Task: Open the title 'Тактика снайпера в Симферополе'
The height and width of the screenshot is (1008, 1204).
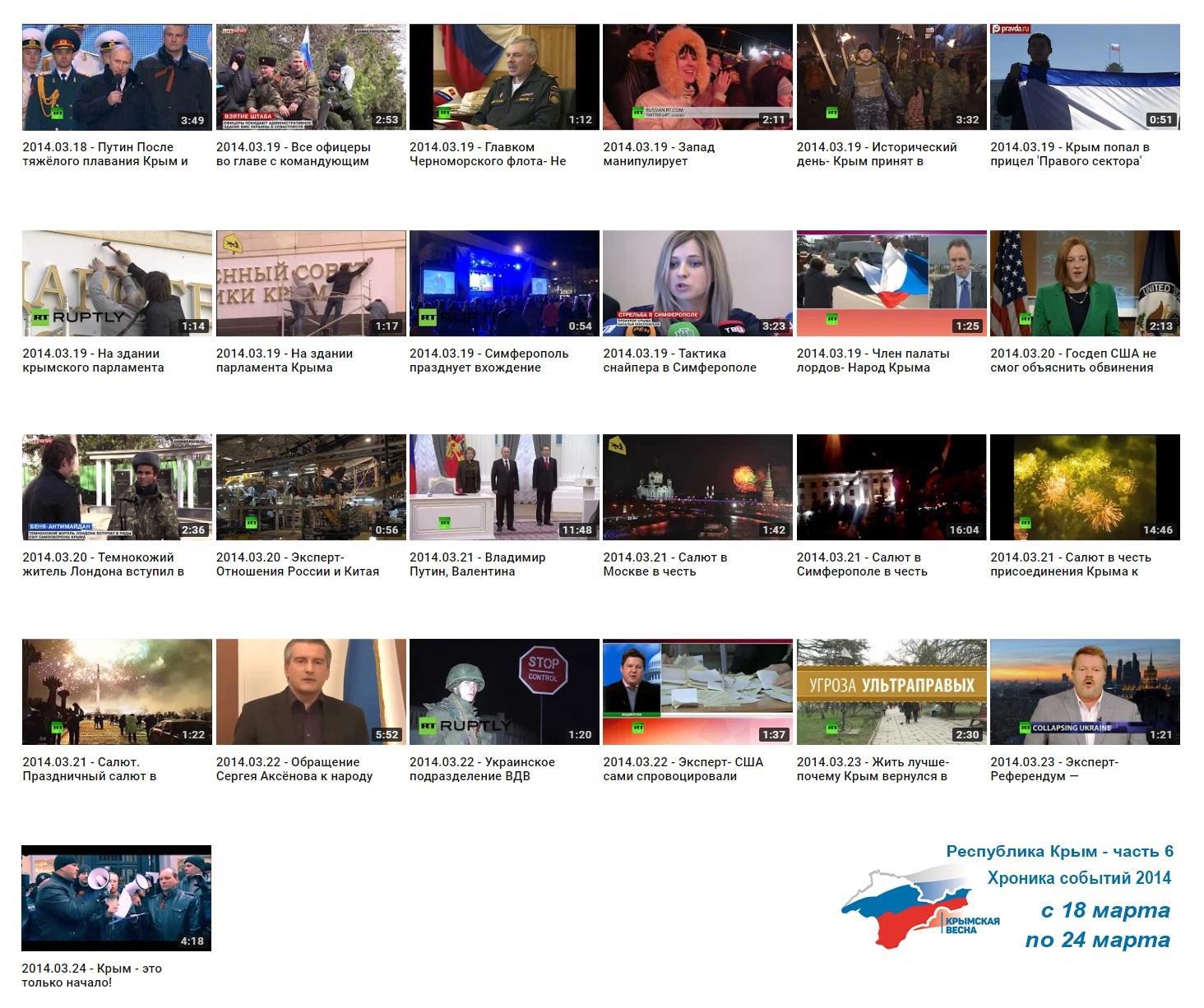Action: click(x=680, y=361)
